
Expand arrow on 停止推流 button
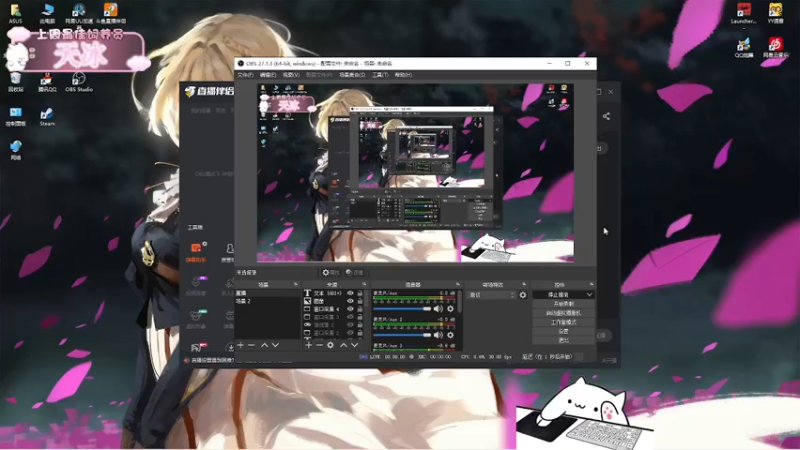point(589,295)
